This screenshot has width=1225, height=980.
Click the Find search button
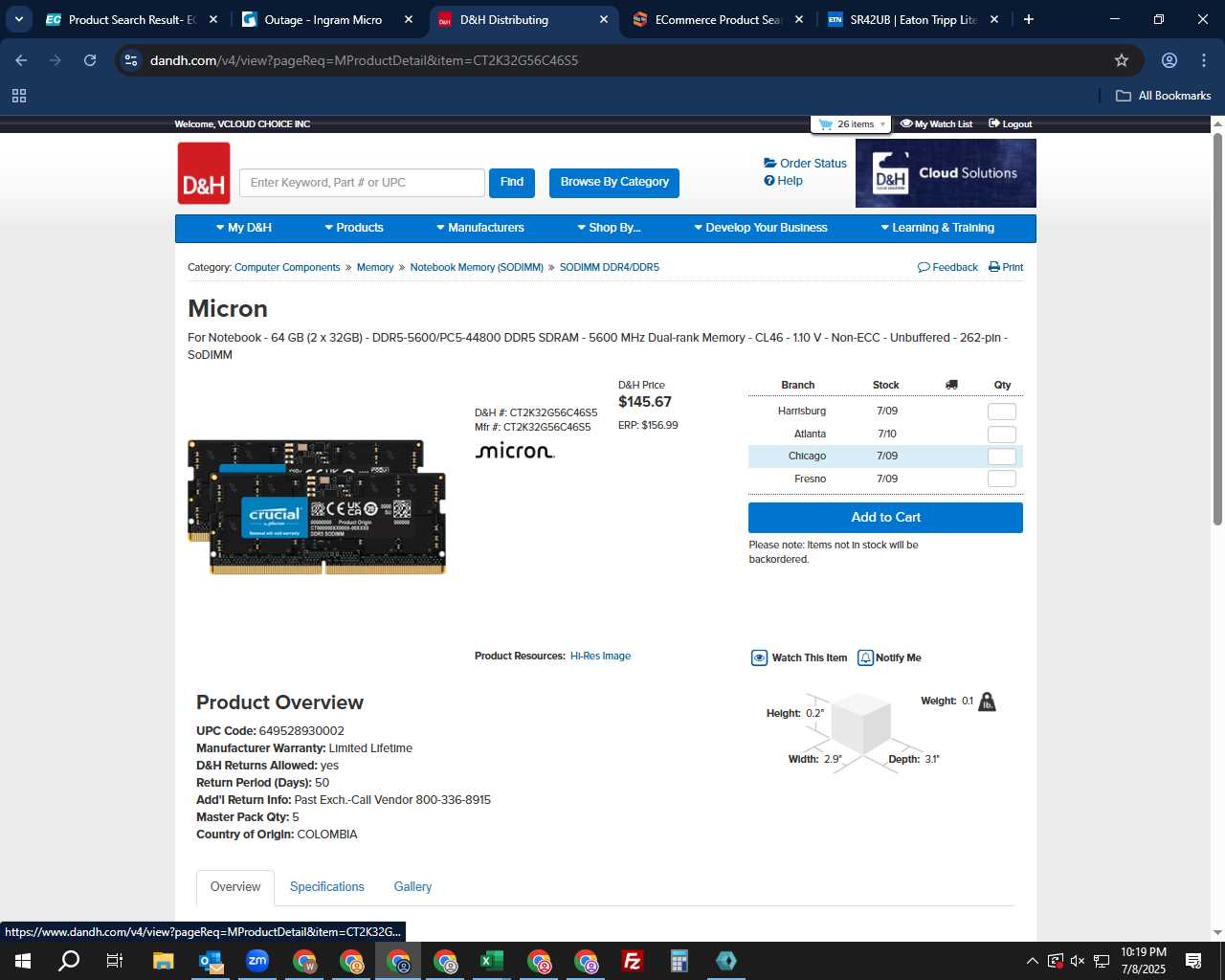coord(512,183)
